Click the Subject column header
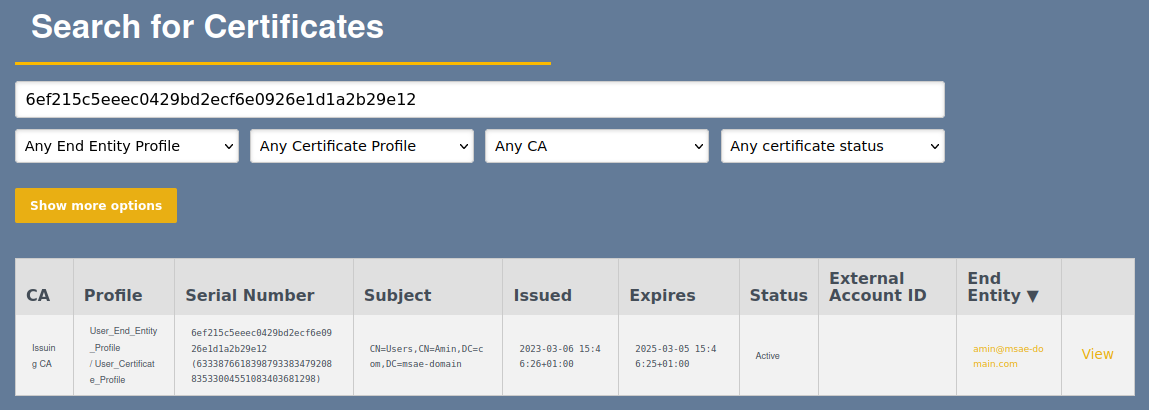This screenshot has width=1149, height=410. pos(397,295)
